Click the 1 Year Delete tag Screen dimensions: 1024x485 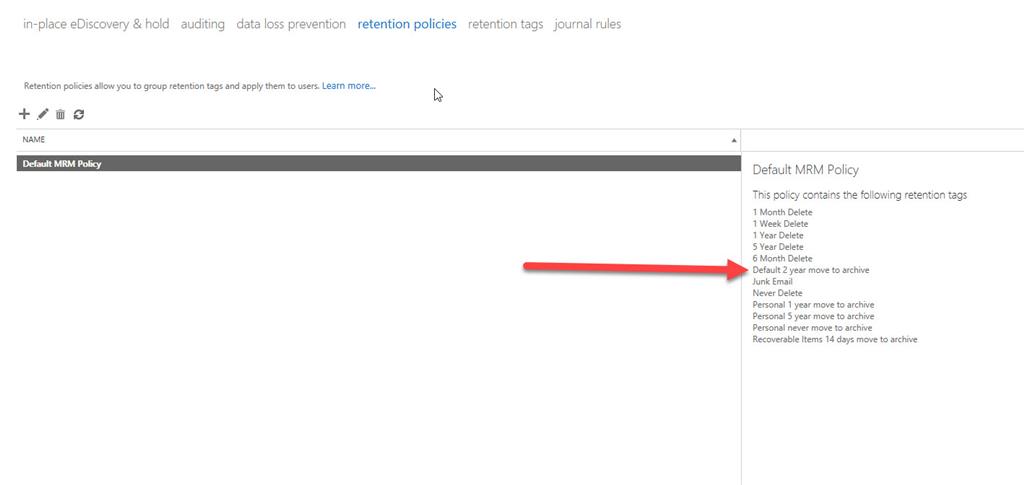[778, 235]
